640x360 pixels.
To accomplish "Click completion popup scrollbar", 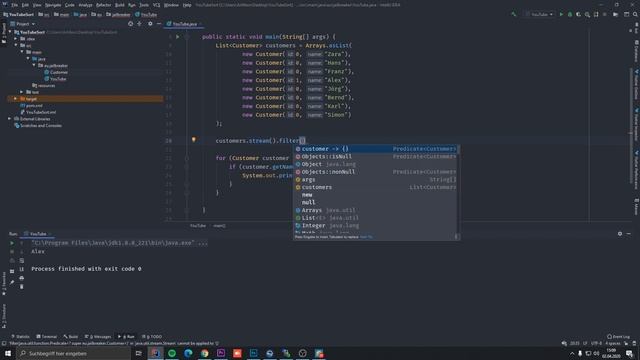I will pyautogui.click(x=458, y=149).
